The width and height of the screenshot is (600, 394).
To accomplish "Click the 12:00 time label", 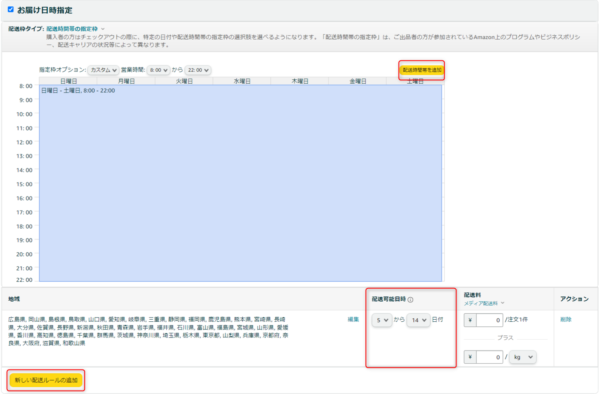I will pos(24,142).
